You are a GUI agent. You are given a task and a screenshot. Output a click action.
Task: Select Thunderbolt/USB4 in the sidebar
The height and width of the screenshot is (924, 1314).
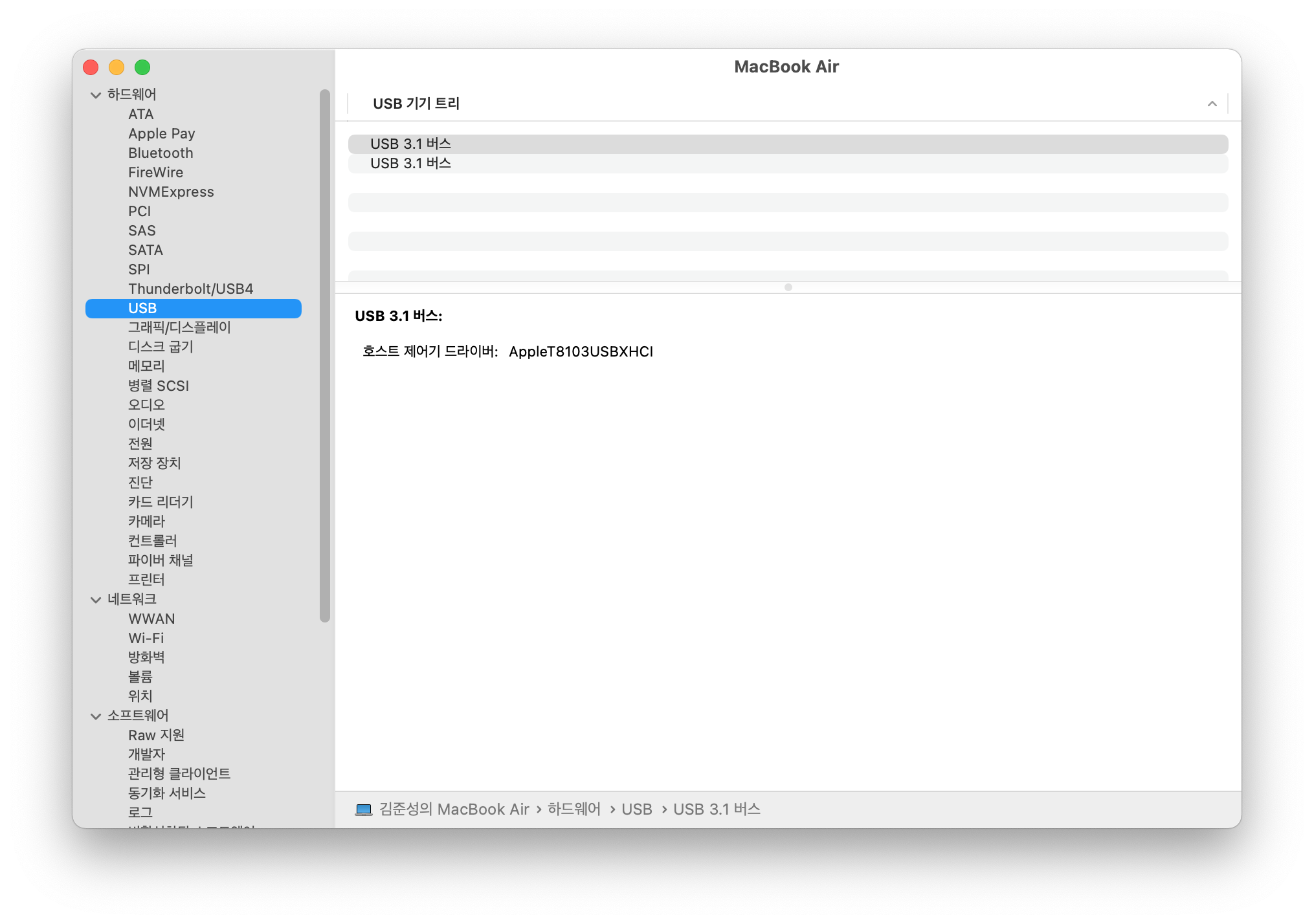(190, 289)
